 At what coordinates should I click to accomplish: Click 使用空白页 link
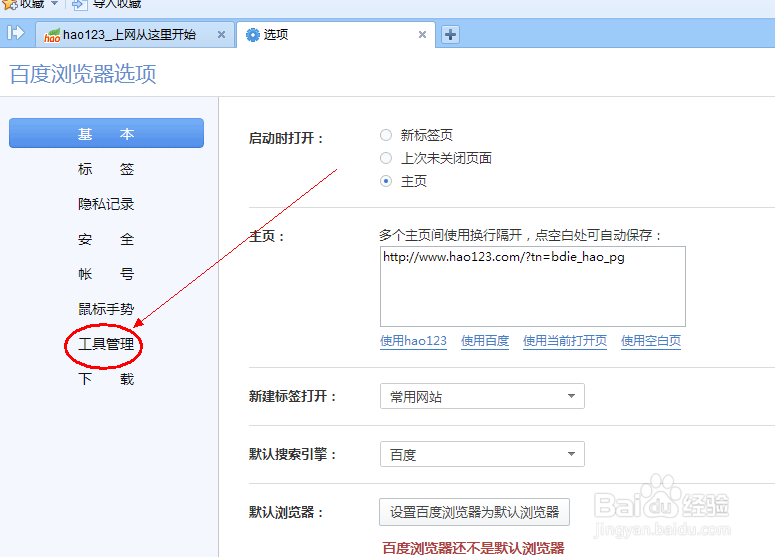651,341
